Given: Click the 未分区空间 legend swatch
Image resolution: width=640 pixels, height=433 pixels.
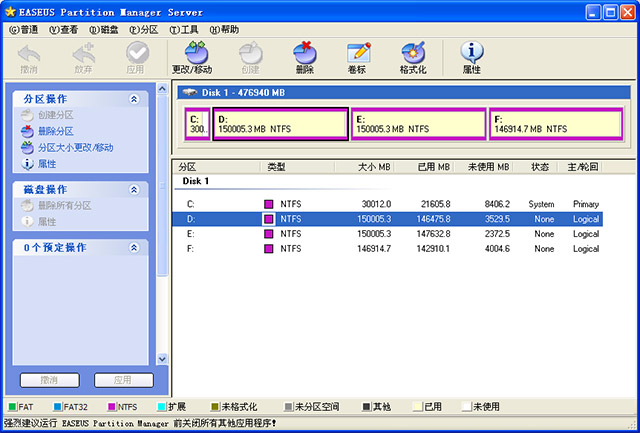Looking at the screenshot, I should [x=289, y=407].
